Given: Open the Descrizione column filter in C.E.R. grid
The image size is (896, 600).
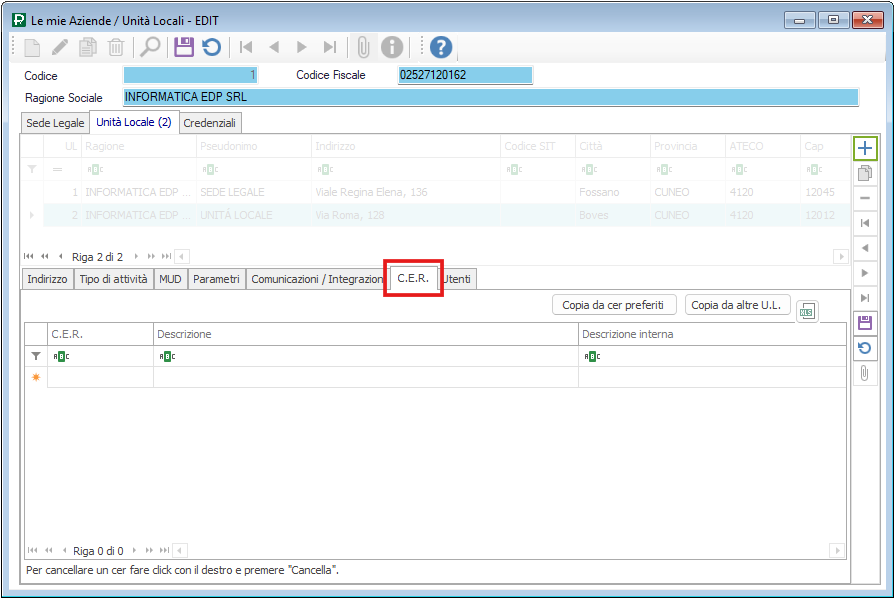Looking at the screenshot, I should pyautogui.click(x=165, y=356).
